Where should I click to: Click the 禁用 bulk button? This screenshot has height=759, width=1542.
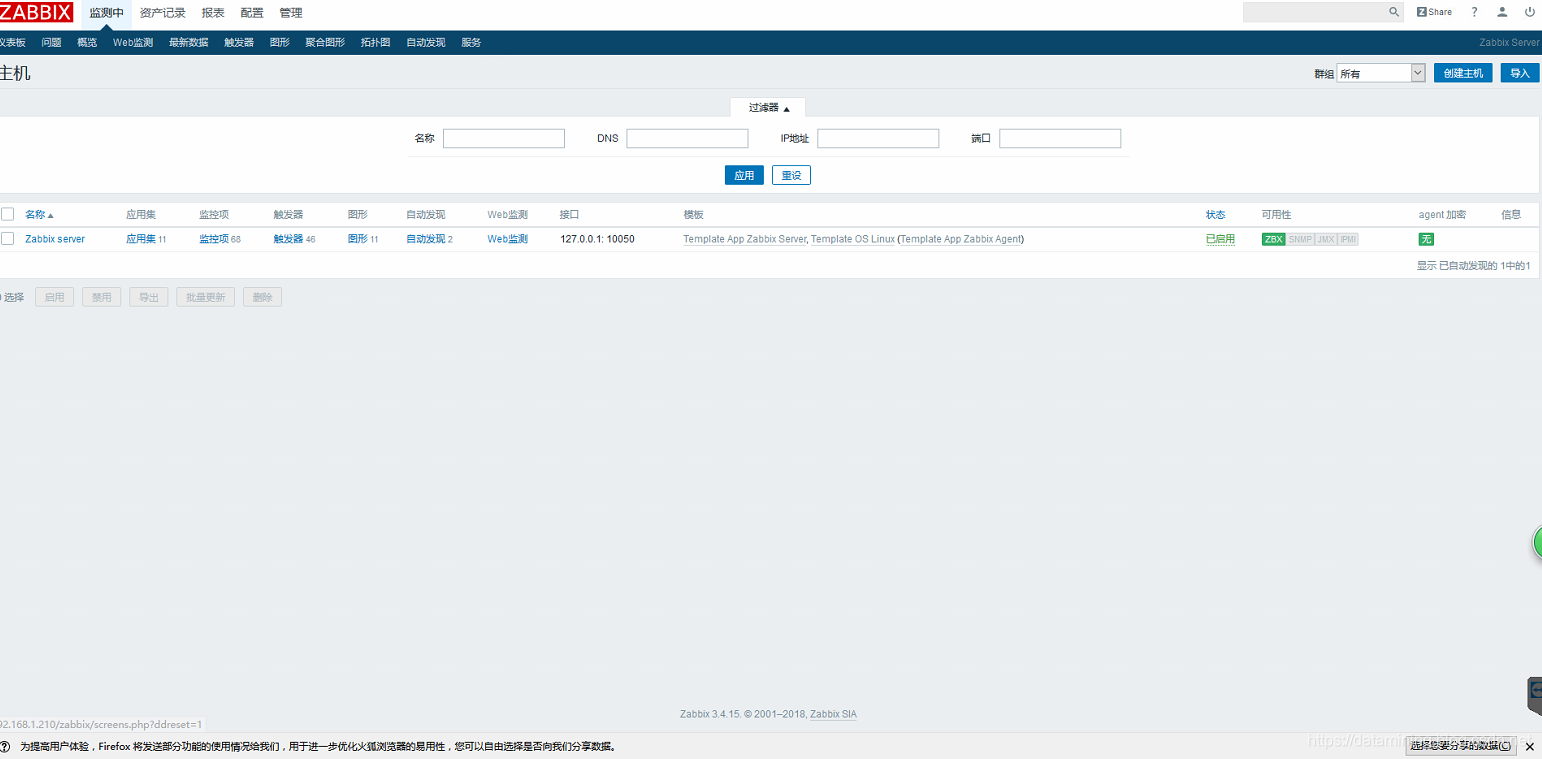101,297
